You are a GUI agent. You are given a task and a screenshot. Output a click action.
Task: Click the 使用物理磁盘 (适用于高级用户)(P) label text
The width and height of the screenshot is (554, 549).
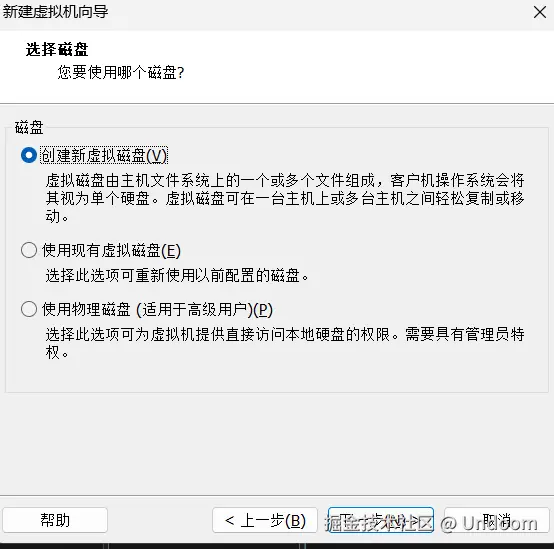point(157,309)
